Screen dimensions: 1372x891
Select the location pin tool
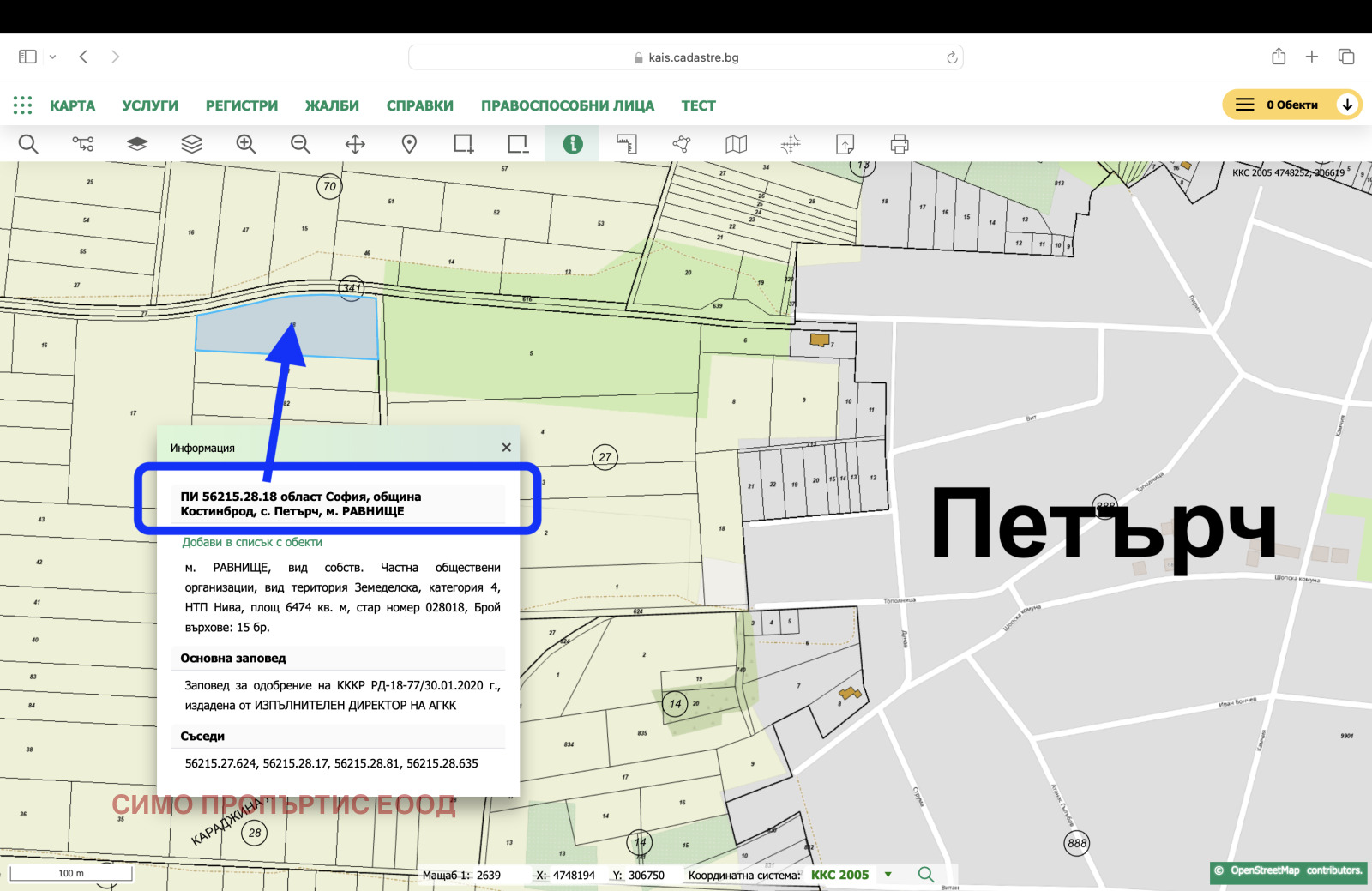click(409, 144)
